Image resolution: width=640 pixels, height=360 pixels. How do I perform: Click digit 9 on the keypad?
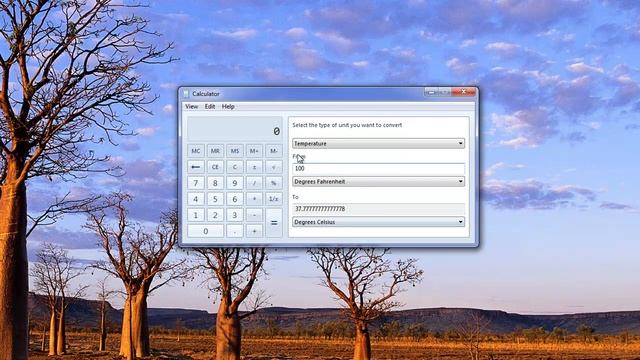click(x=235, y=183)
